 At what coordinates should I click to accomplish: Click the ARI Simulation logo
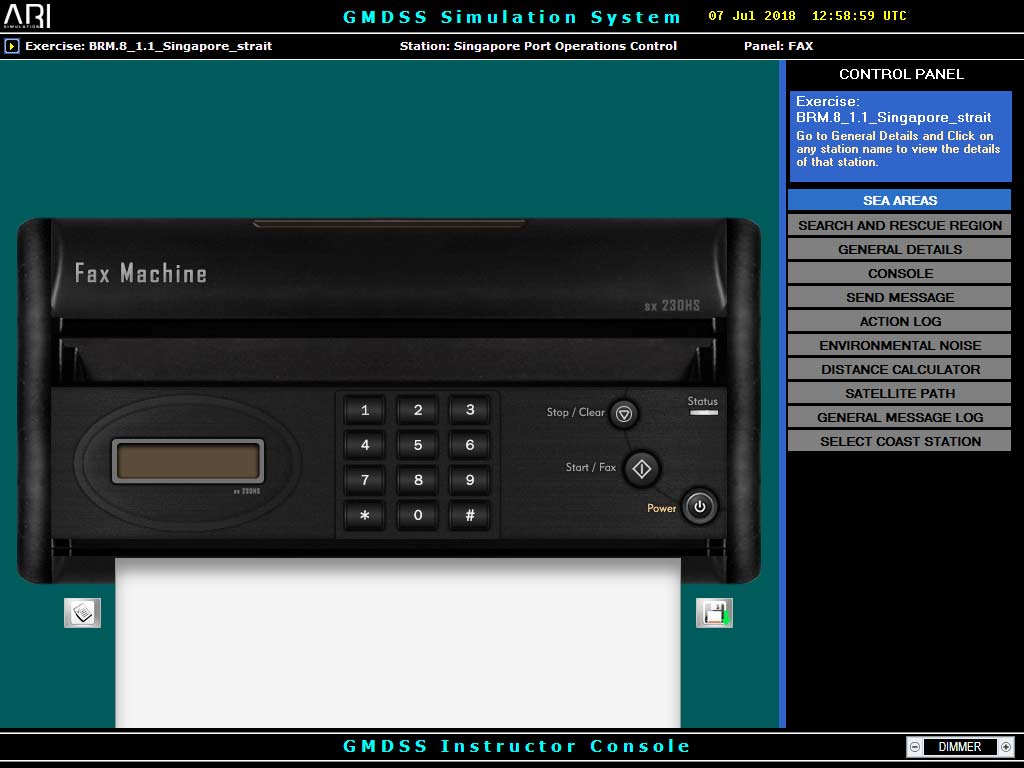pyautogui.click(x=27, y=16)
